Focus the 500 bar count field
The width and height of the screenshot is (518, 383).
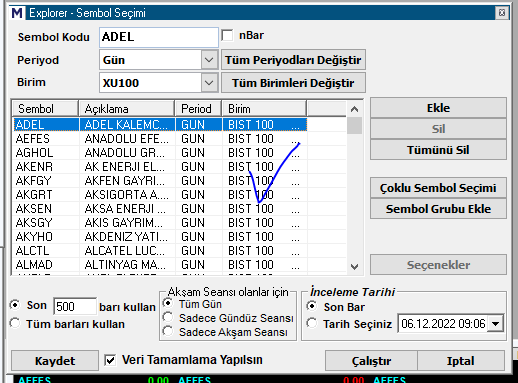[x=75, y=306]
